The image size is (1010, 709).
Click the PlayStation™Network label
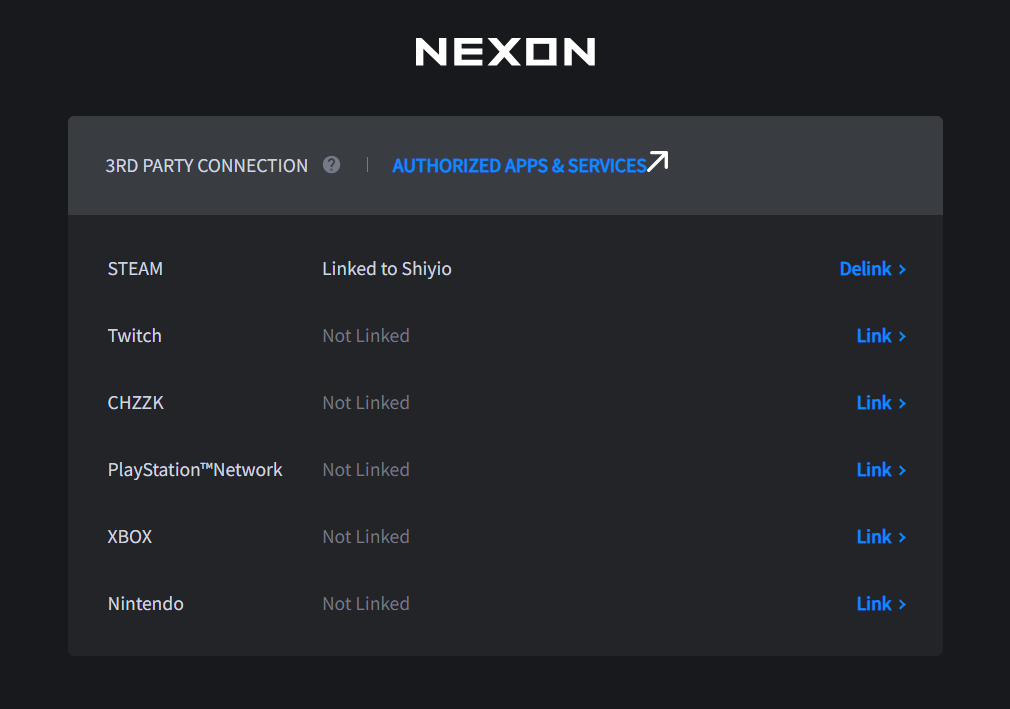[195, 470]
